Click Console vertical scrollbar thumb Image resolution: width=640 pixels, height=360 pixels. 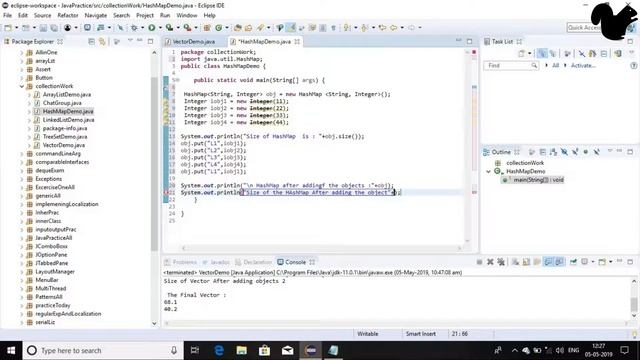click(634, 304)
